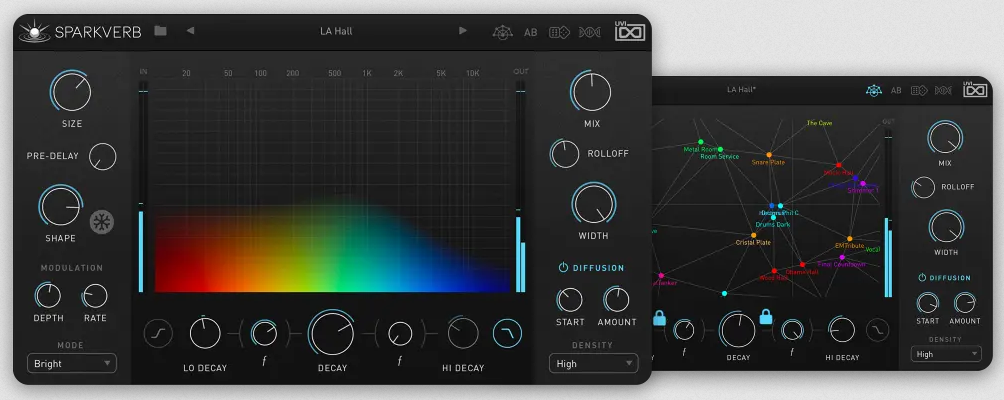Go to the previous preset with left arrow
The width and height of the screenshot is (1004, 400).
tap(190, 30)
